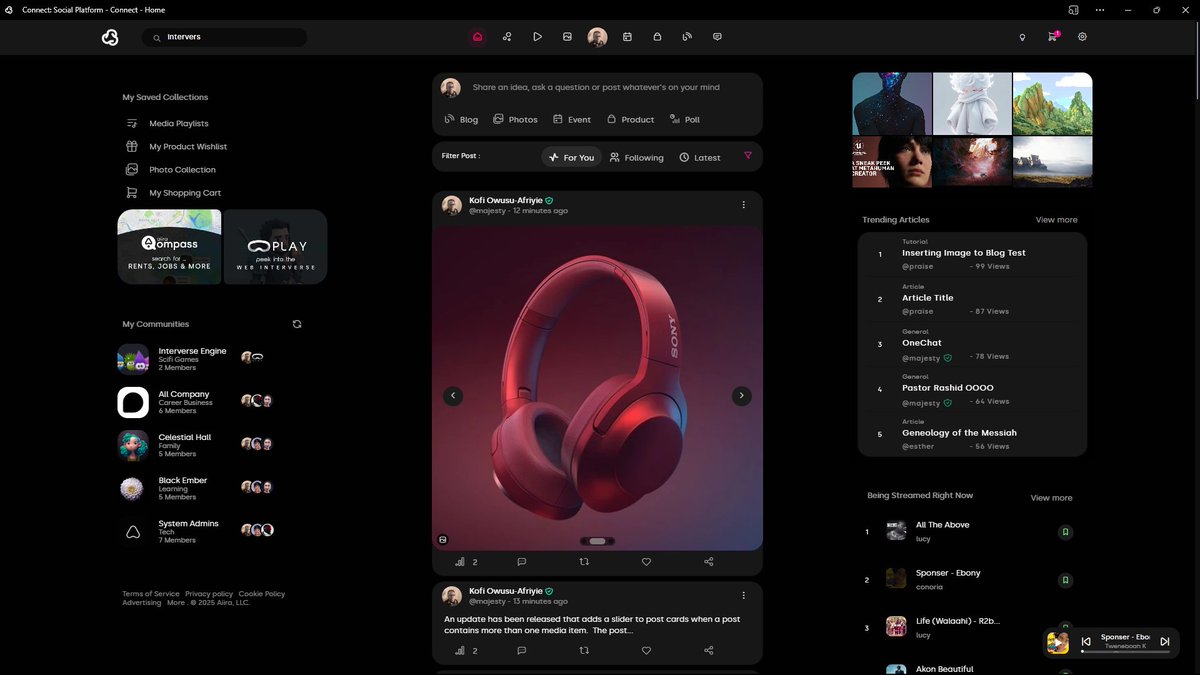Click the carousel slide indicator on headphones image
1200x675 pixels.
click(597, 541)
